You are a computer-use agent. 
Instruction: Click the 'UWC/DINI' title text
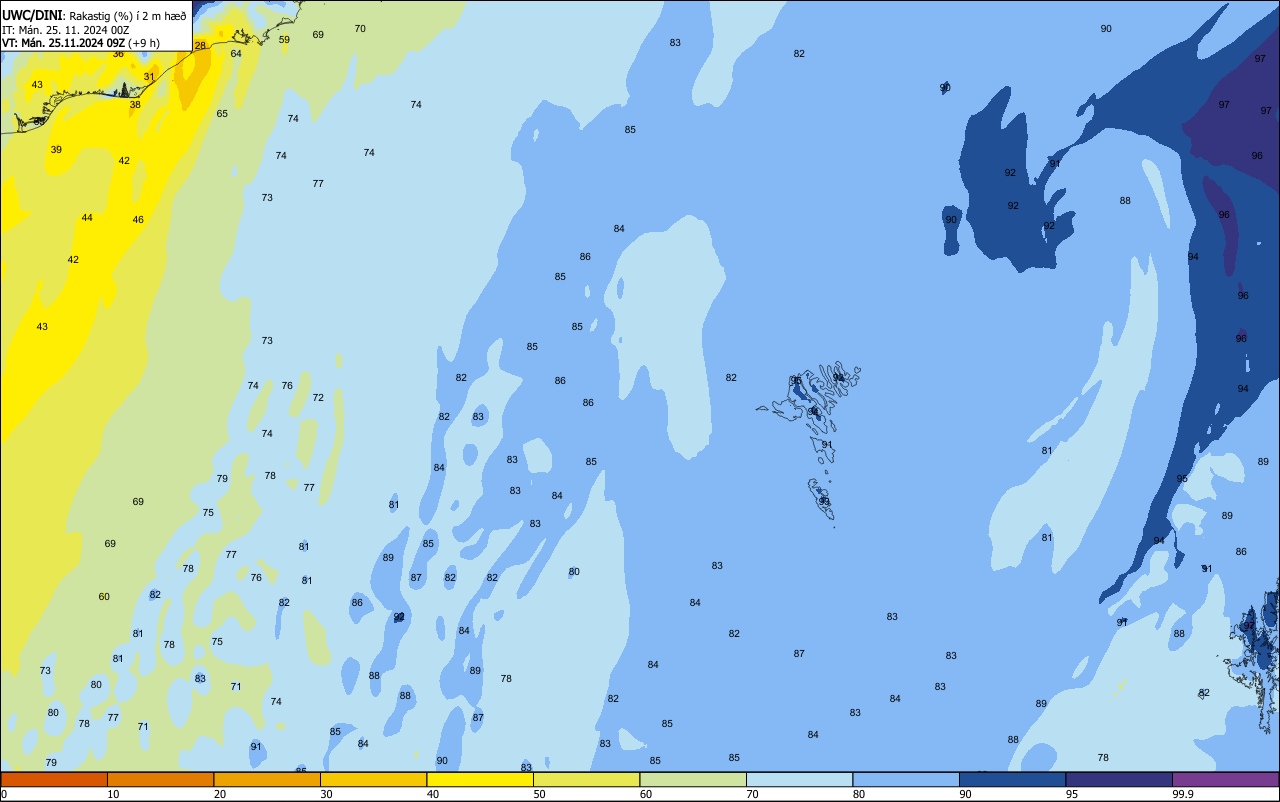point(32,16)
